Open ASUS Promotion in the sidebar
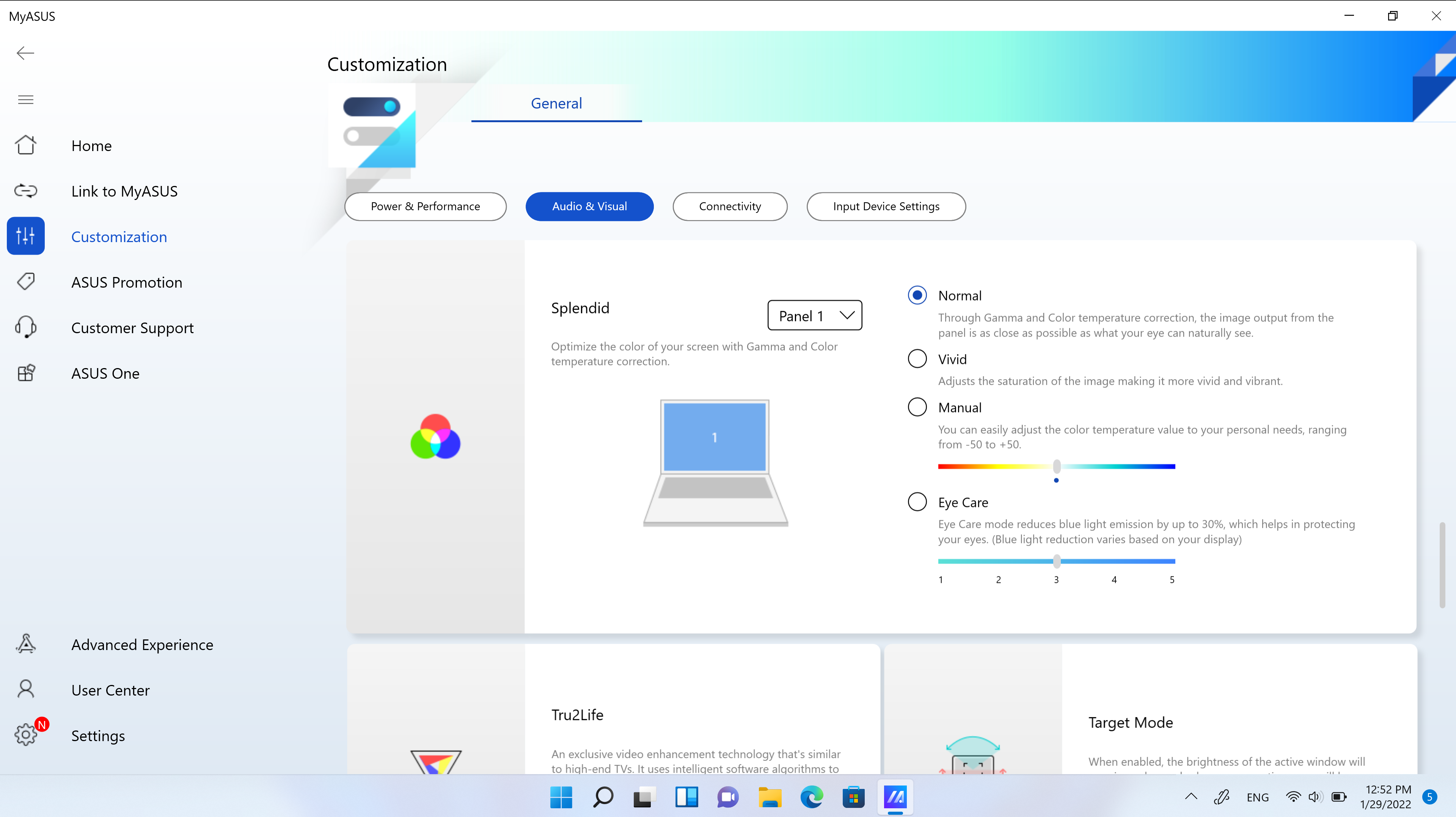1456x817 pixels. (127, 282)
